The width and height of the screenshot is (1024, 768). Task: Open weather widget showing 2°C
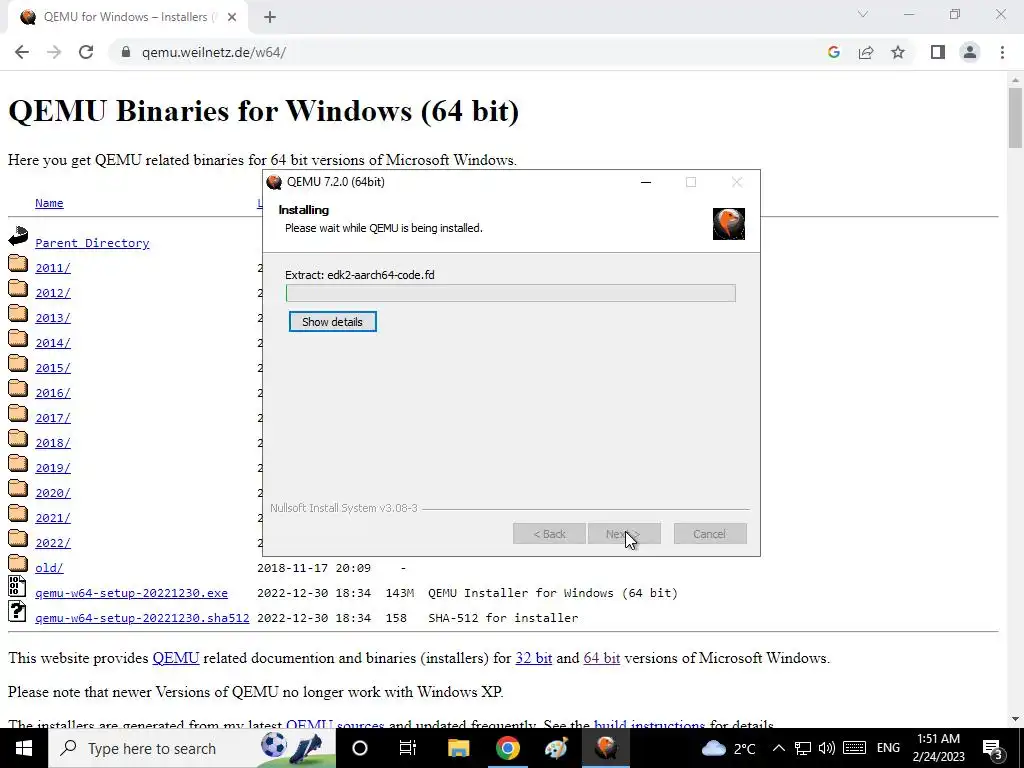pos(728,748)
